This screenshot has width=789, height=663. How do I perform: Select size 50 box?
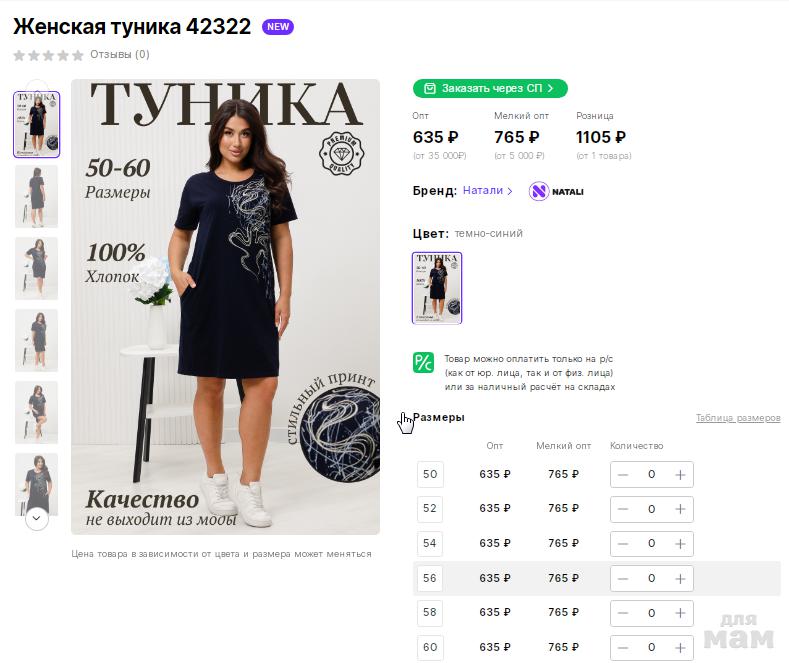pos(430,474)
